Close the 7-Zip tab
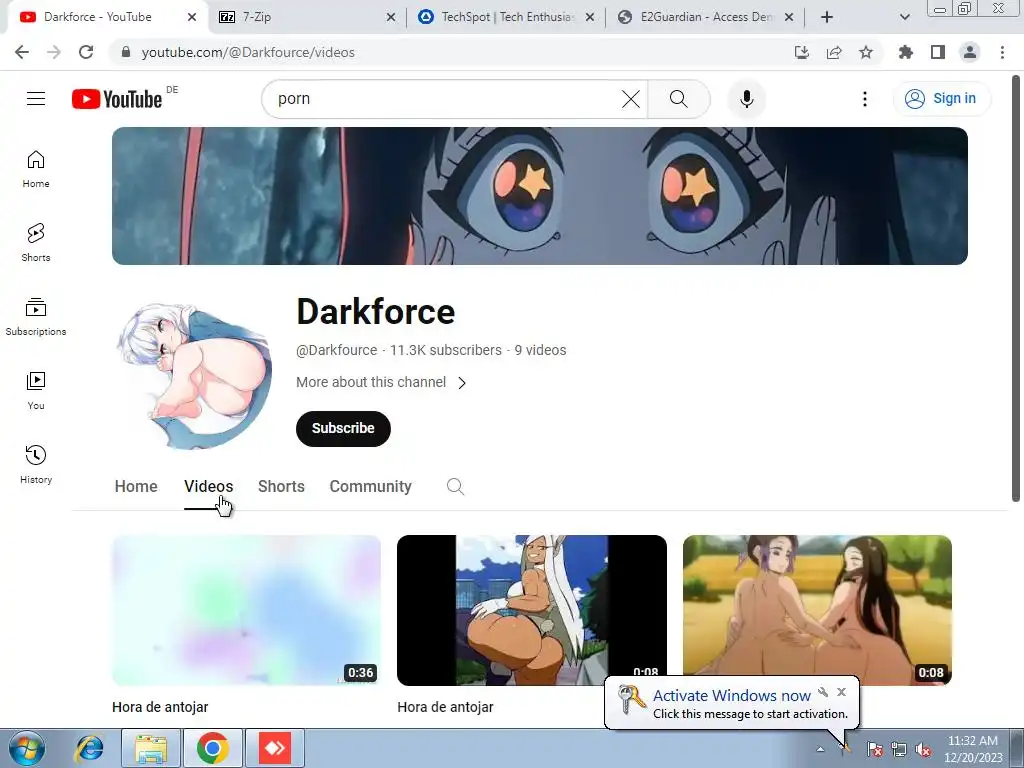This screenshot has width=1024, height=768. coord(391,17)
